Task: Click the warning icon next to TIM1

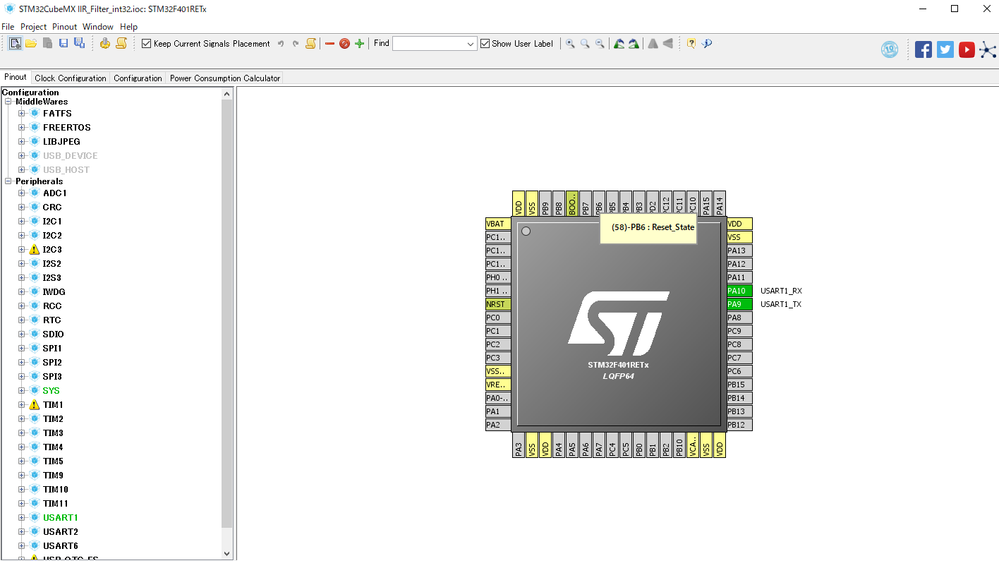Action: tap(34, 405)
